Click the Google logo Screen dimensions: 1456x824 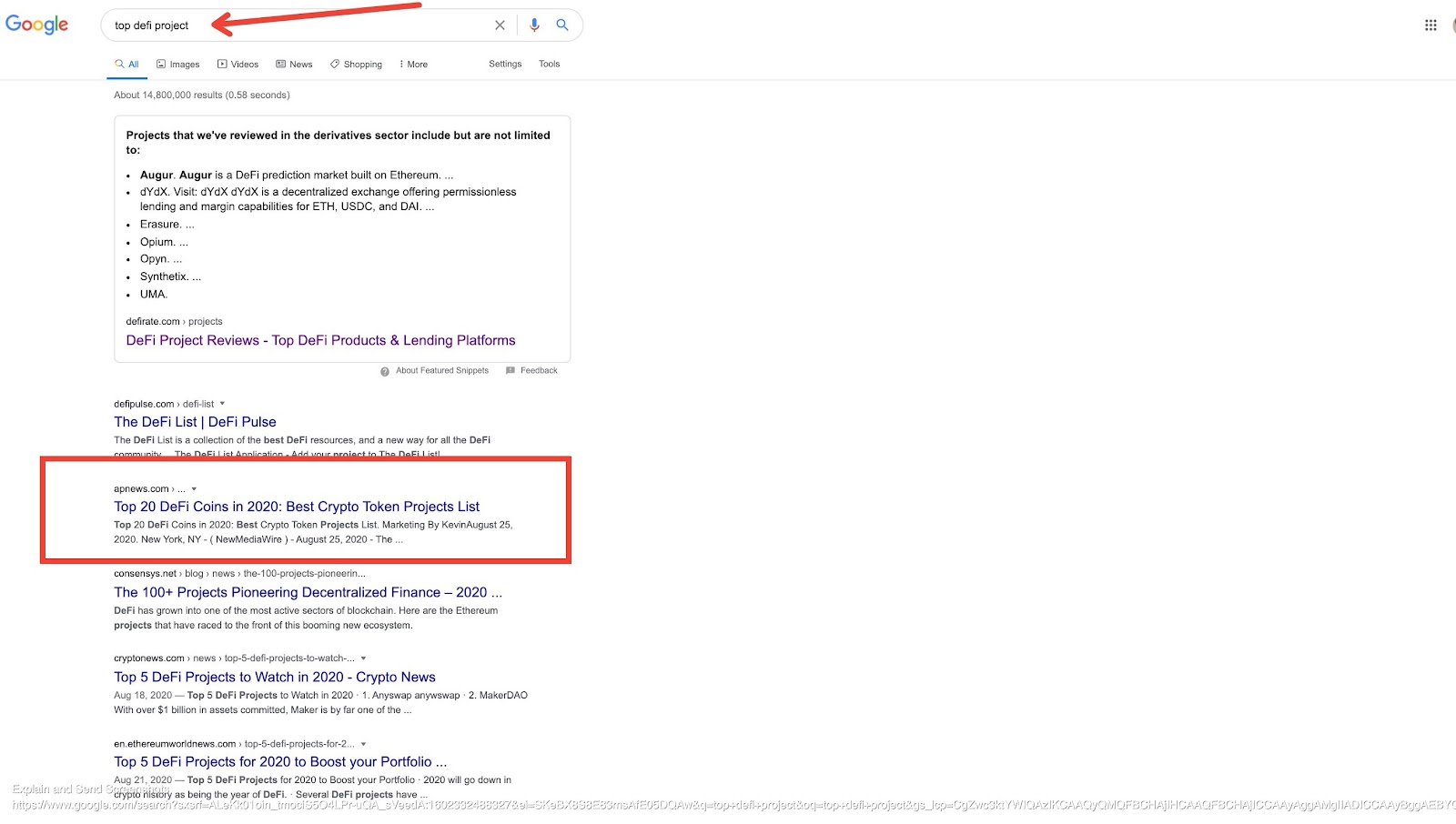[x=36, y=25]
